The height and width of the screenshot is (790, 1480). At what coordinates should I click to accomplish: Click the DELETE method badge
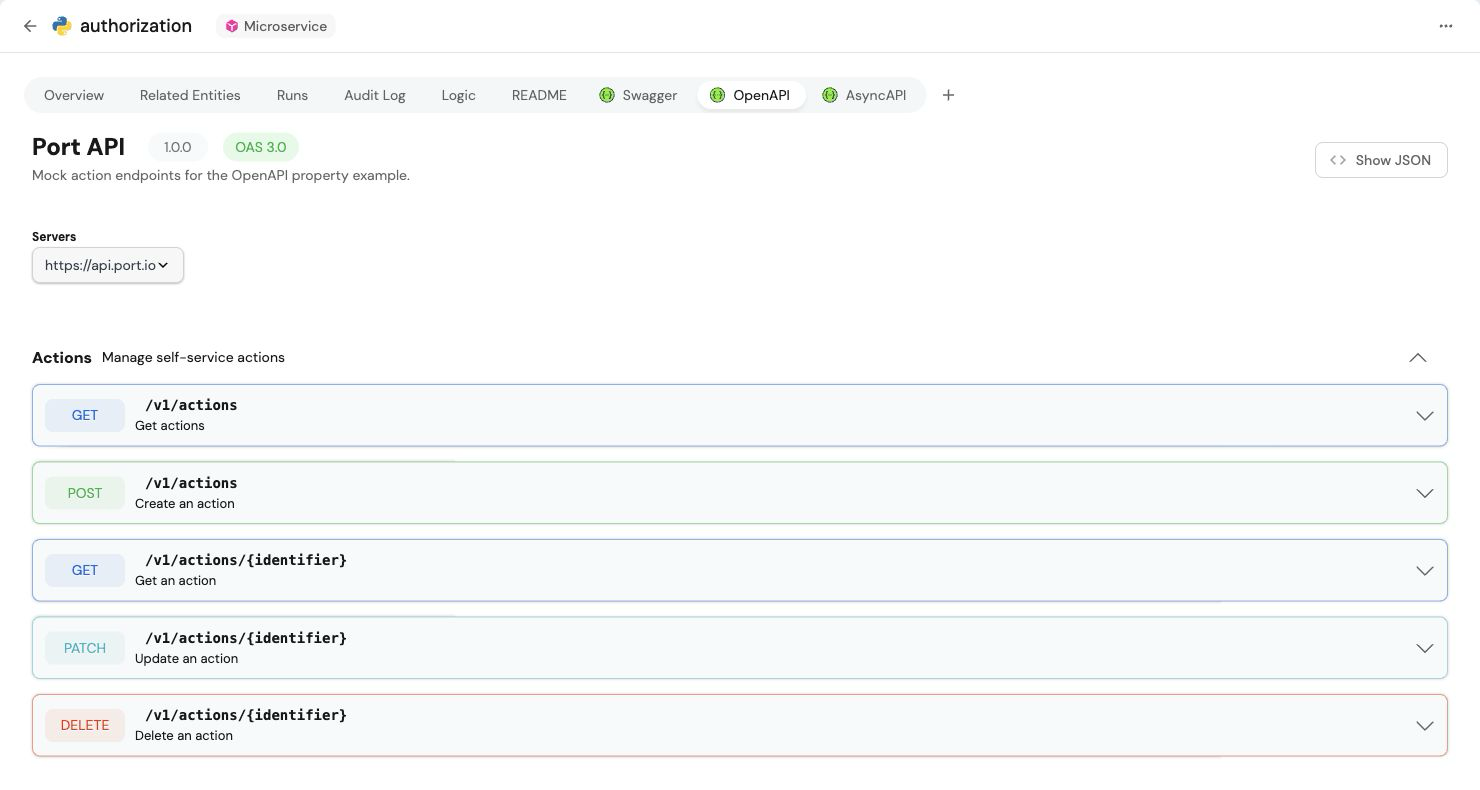(x=85, y=725)
